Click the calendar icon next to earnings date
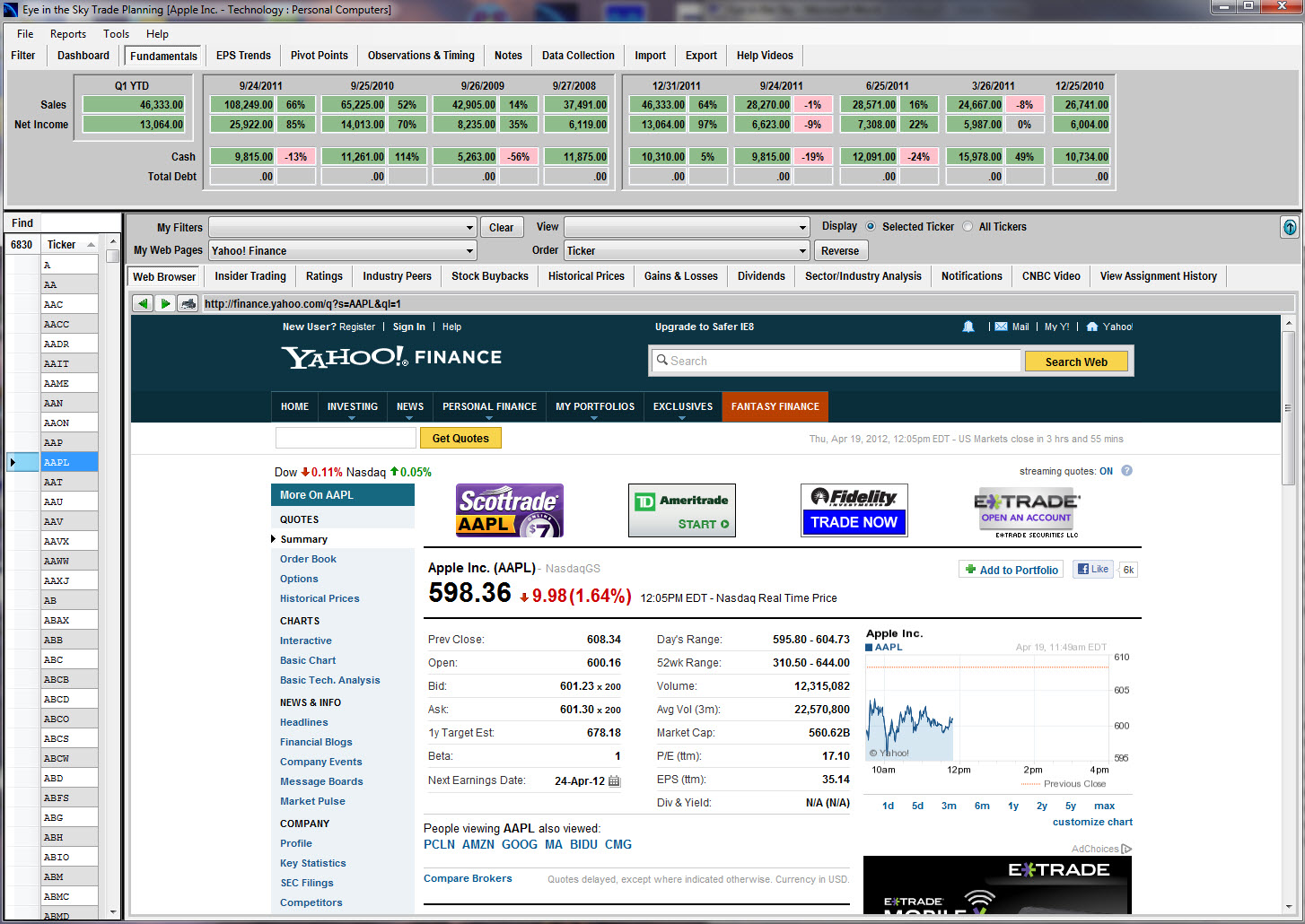Image resolution: width=1305 pixels, height=924 pixels. tap(615, 781)
